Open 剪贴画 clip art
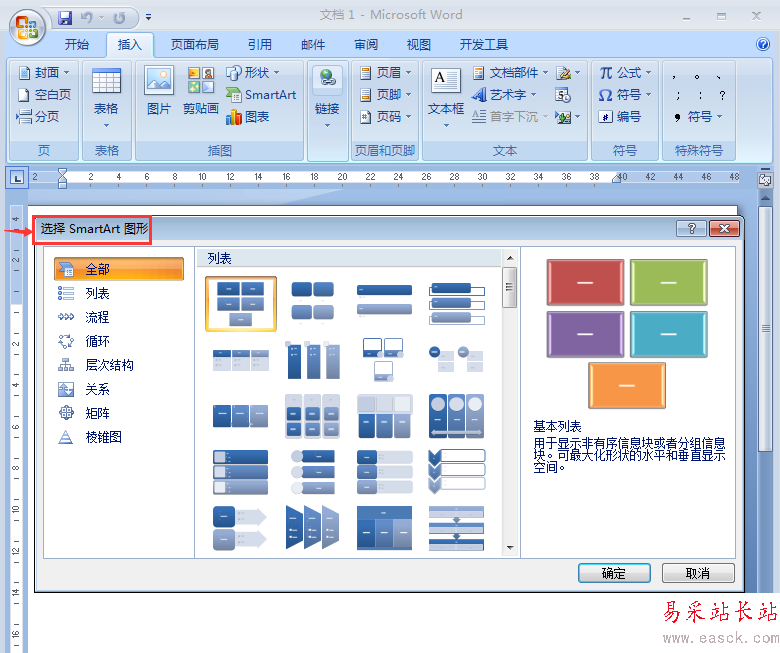The width and height of the screenshot is (780, 653). coord(200,91)
